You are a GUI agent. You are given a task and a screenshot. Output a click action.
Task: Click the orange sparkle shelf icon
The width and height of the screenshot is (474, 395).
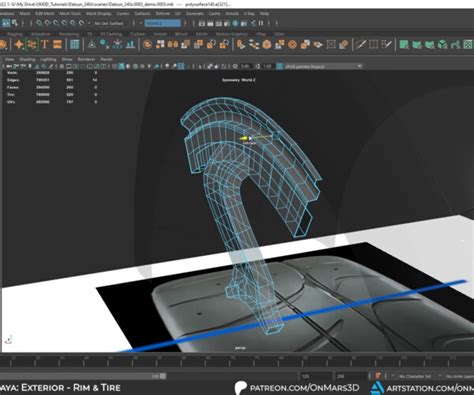(19, 44)
